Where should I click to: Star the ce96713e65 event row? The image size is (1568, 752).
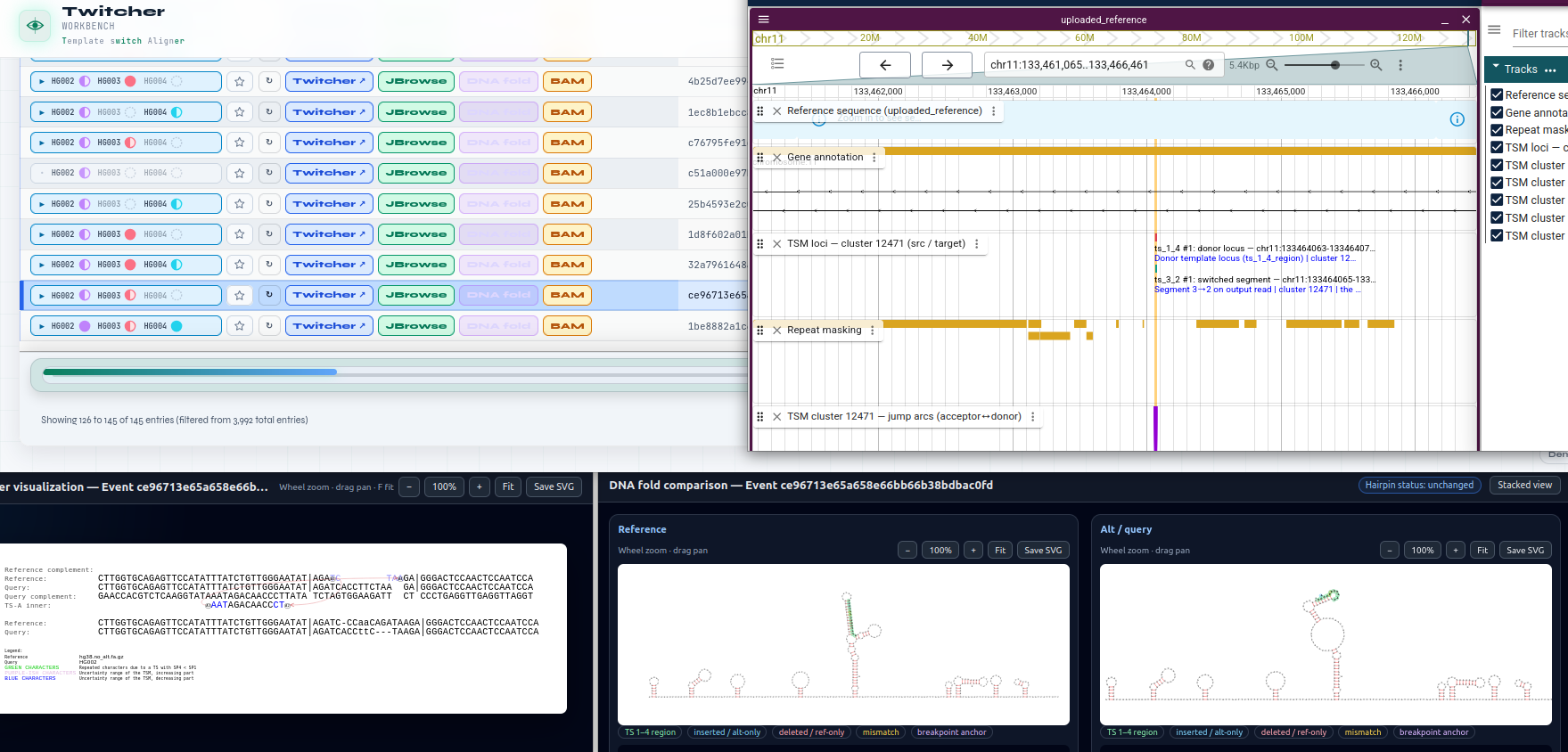click(239, 295)
